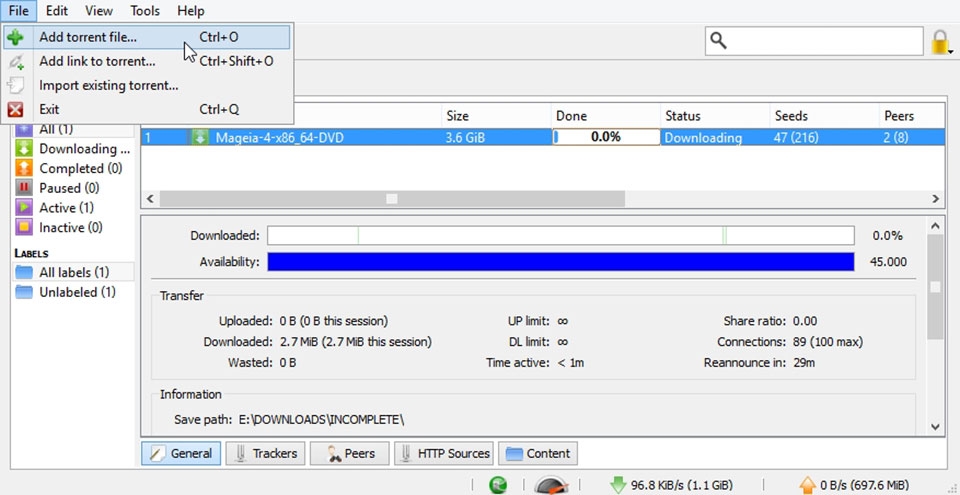Select the Active (1) filter
The width and height of the screenshot is (960, 495).
pyautogui.click(x=73, y=208)
